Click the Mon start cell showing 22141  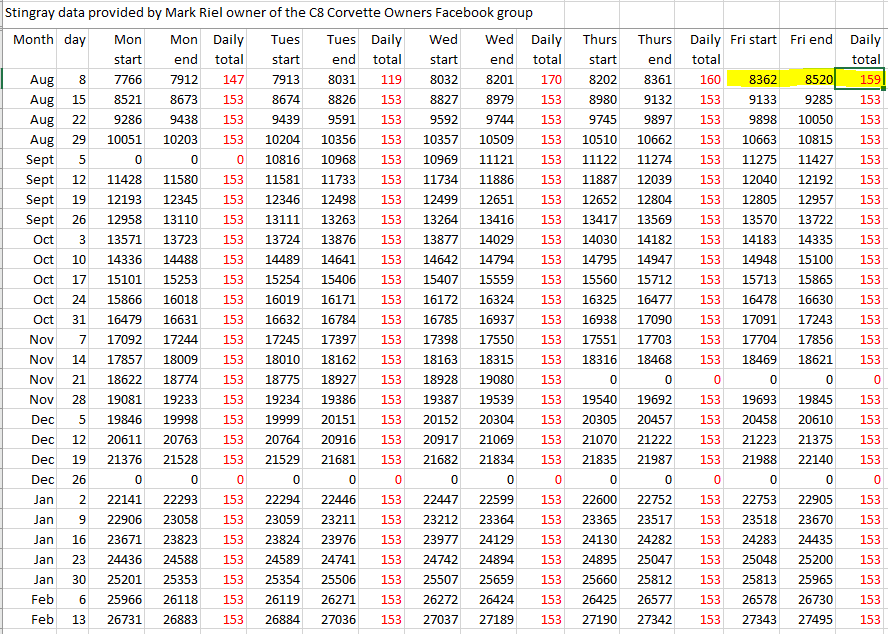pos(124,500)
